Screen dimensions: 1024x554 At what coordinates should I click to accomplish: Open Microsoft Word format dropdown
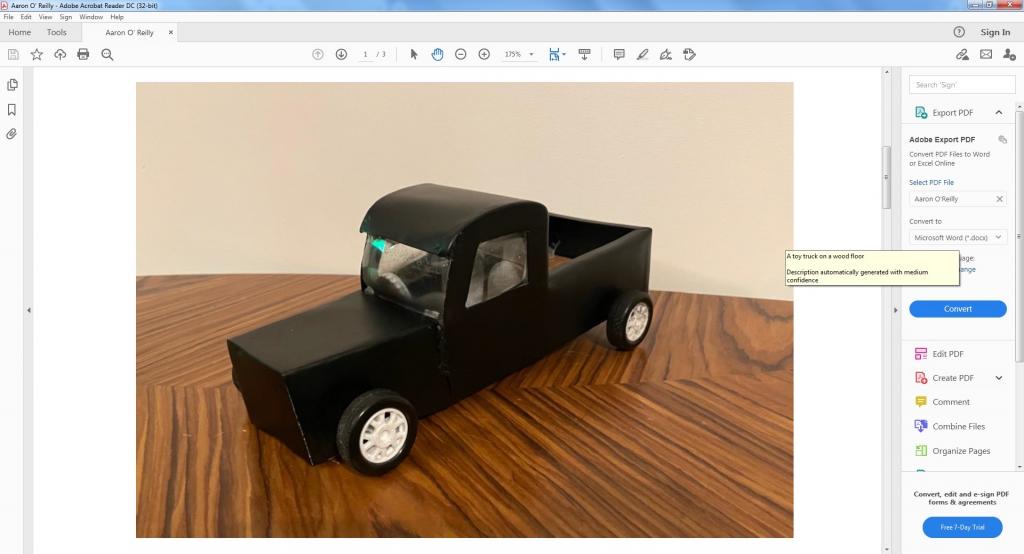[x=957, y=238]
